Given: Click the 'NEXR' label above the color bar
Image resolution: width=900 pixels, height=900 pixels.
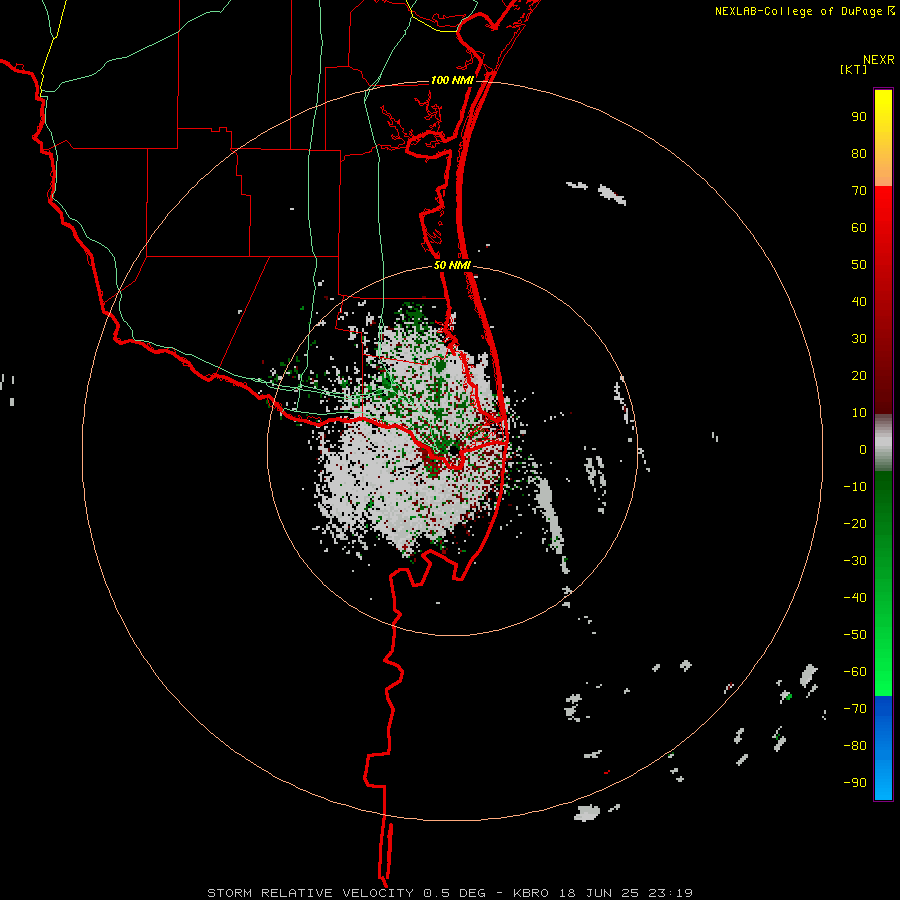Looking at the screenshot, I should (879, 60).
